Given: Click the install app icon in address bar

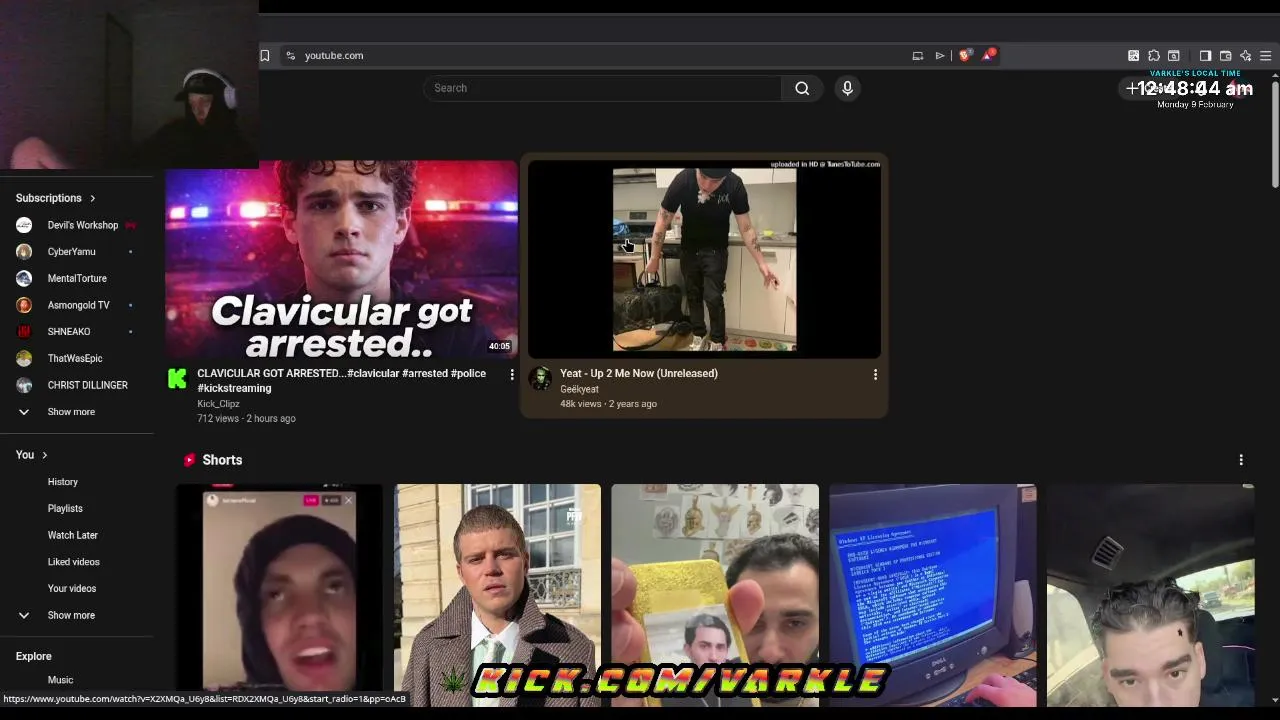Looking at the screenshot, I should coord(917,56).
